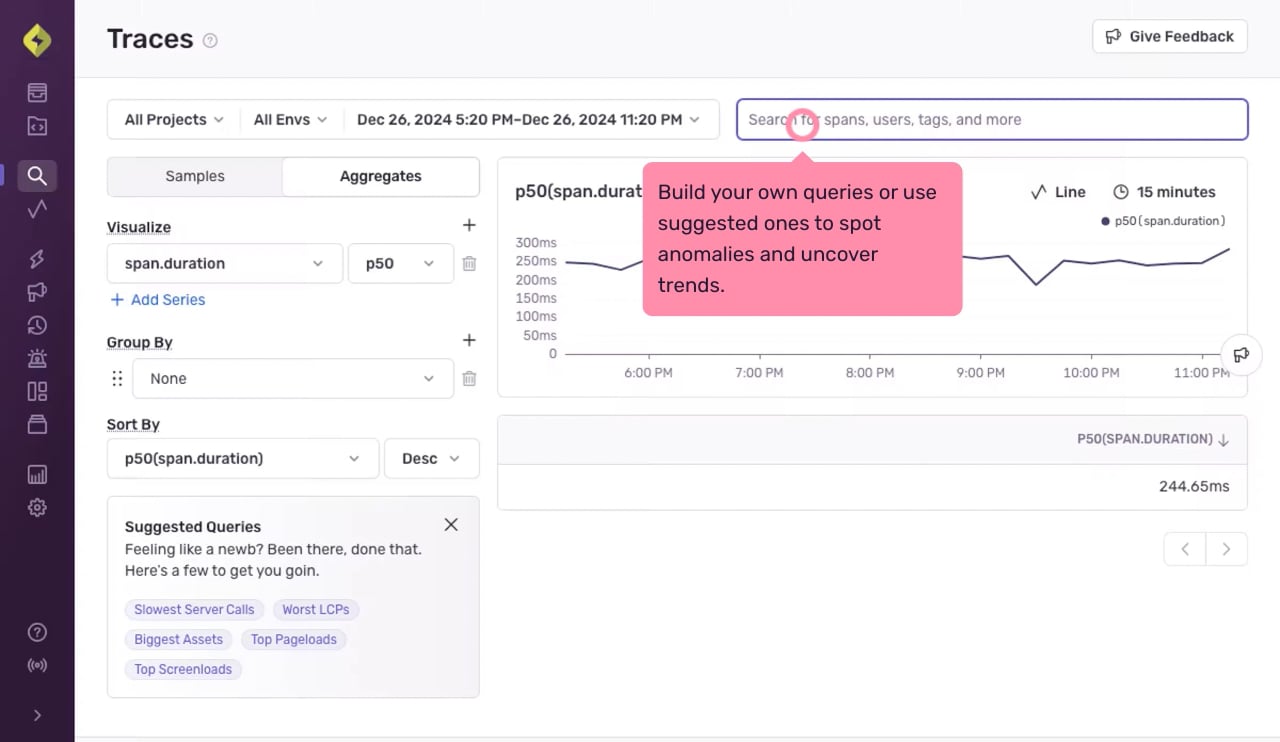Open the p50 aggregate function dropdown

(x=400, y=264)
